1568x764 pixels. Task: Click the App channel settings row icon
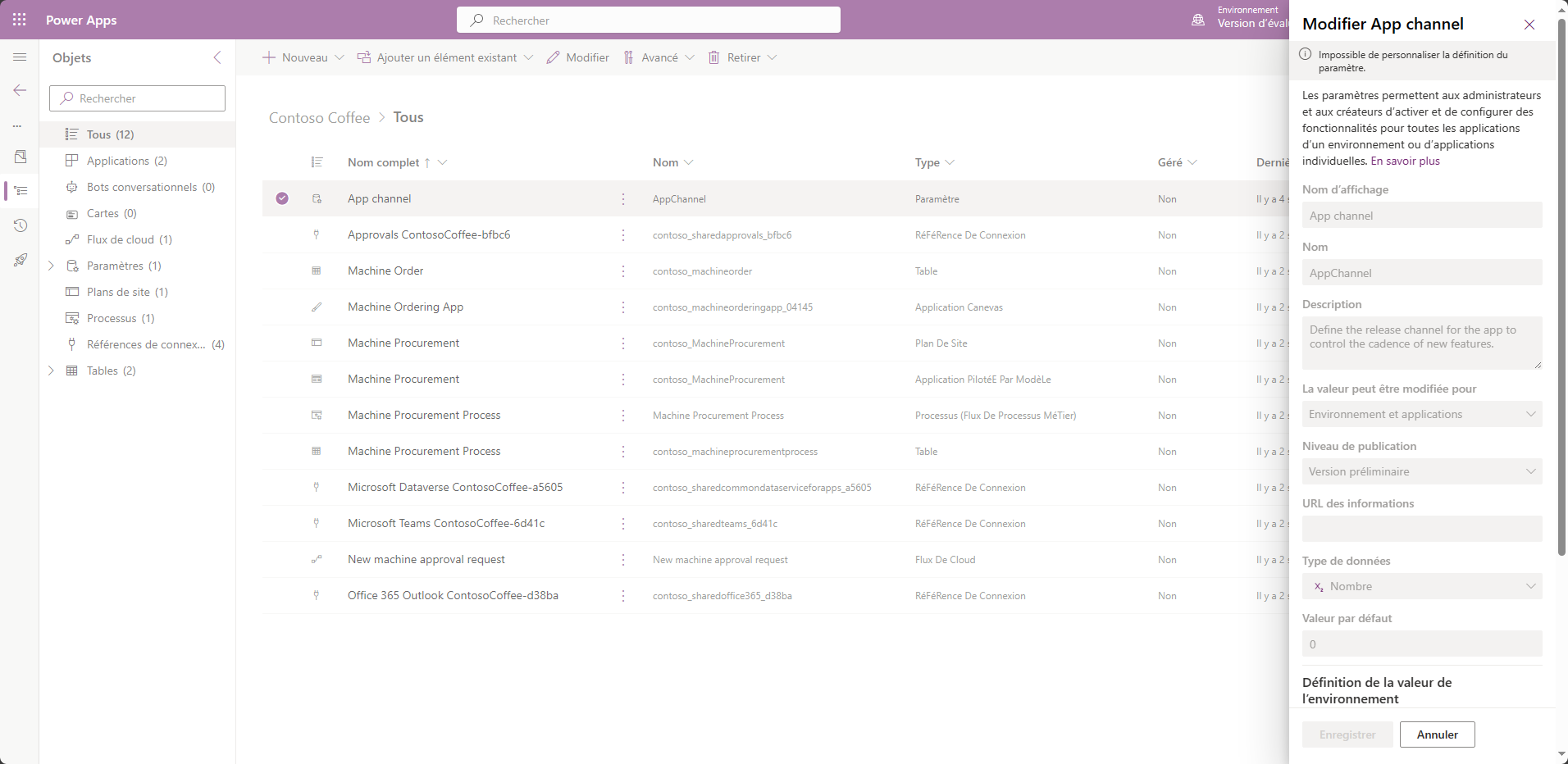(317, 199)
